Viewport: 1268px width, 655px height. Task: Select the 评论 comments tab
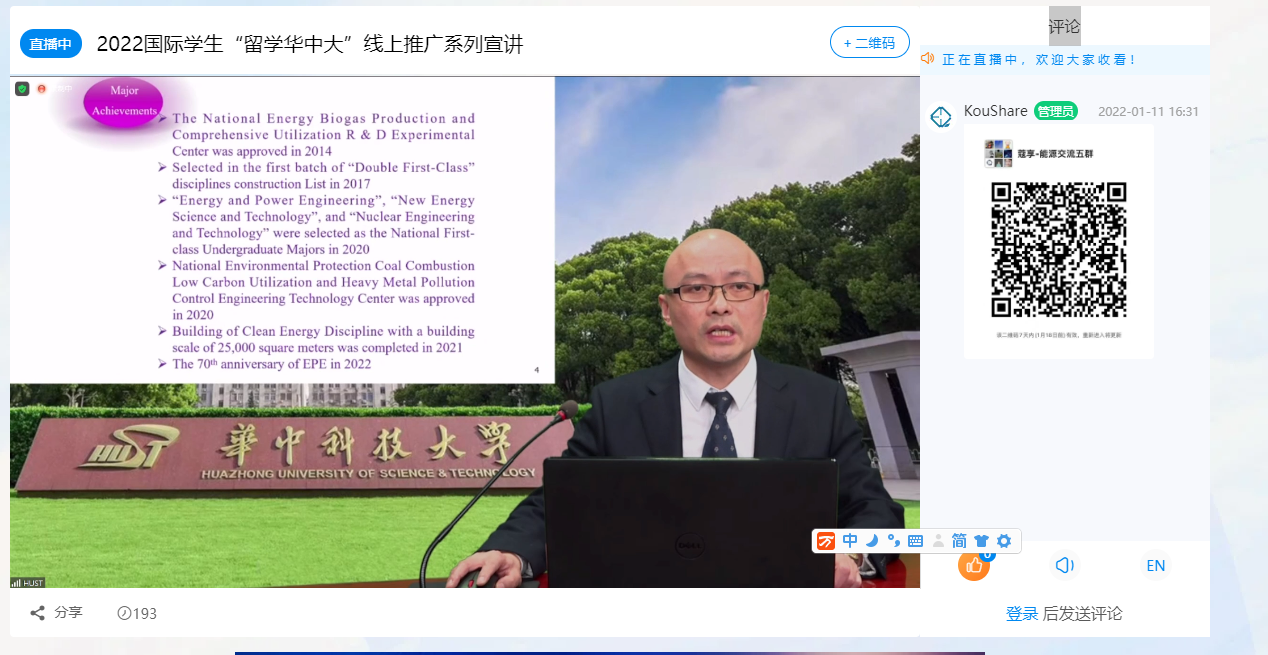pyautogui.click(x=1064, y=26)
